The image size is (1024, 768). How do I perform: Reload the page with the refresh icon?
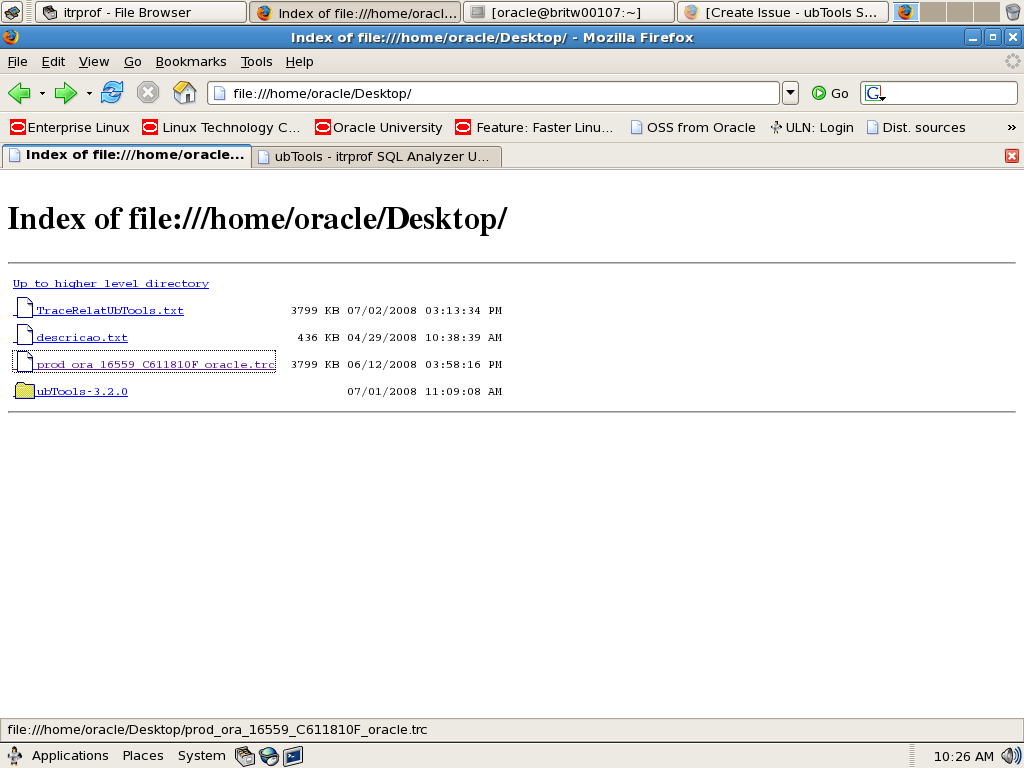coord(111,93)
